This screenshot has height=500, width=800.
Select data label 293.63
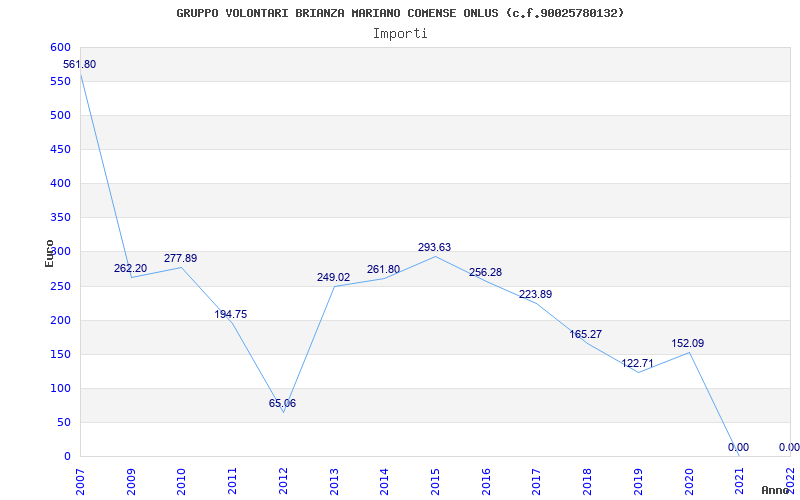(x=434, y=247)
